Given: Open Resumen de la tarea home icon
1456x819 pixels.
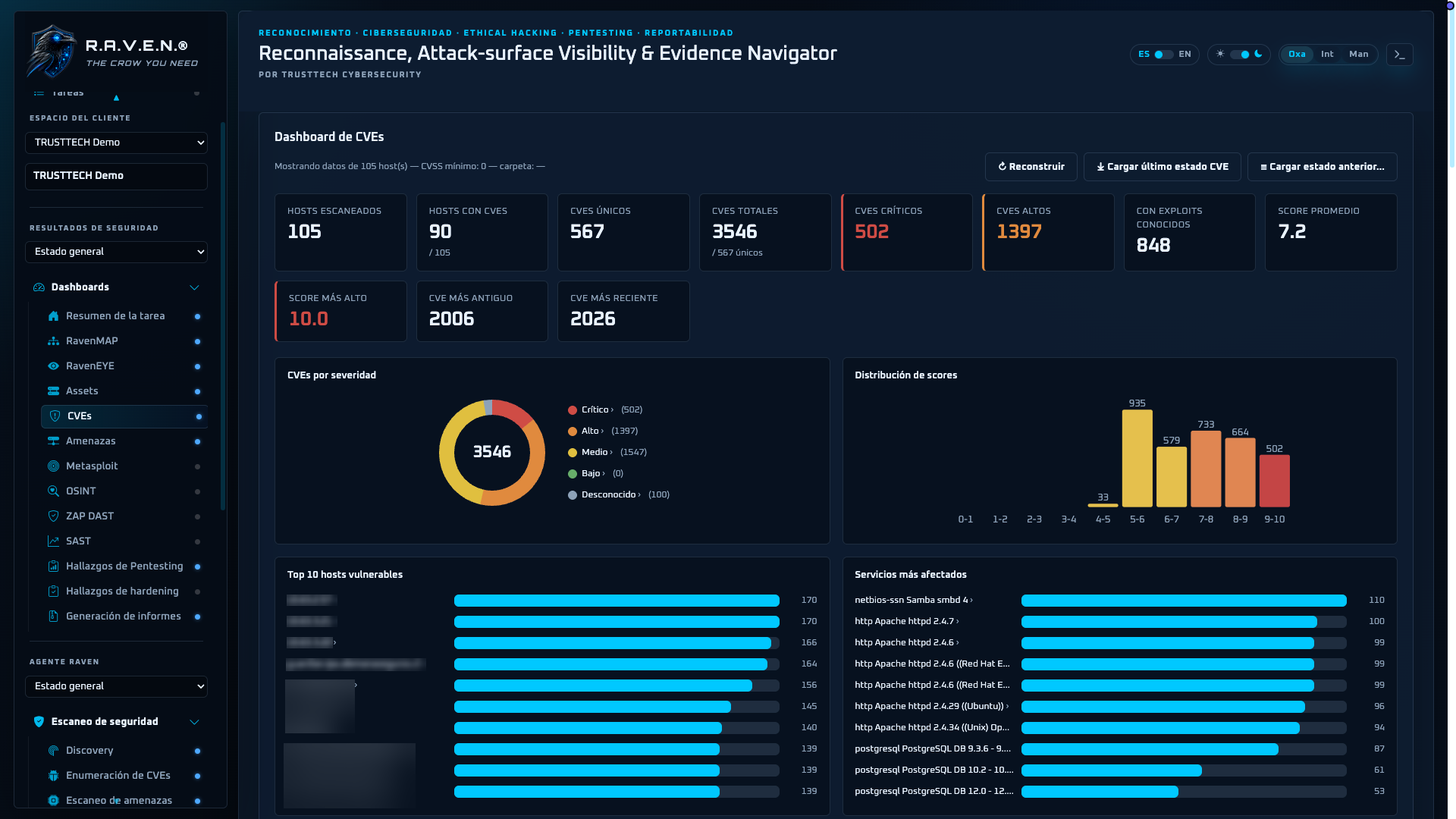Looking at the screenshot, I should [53, 316].
